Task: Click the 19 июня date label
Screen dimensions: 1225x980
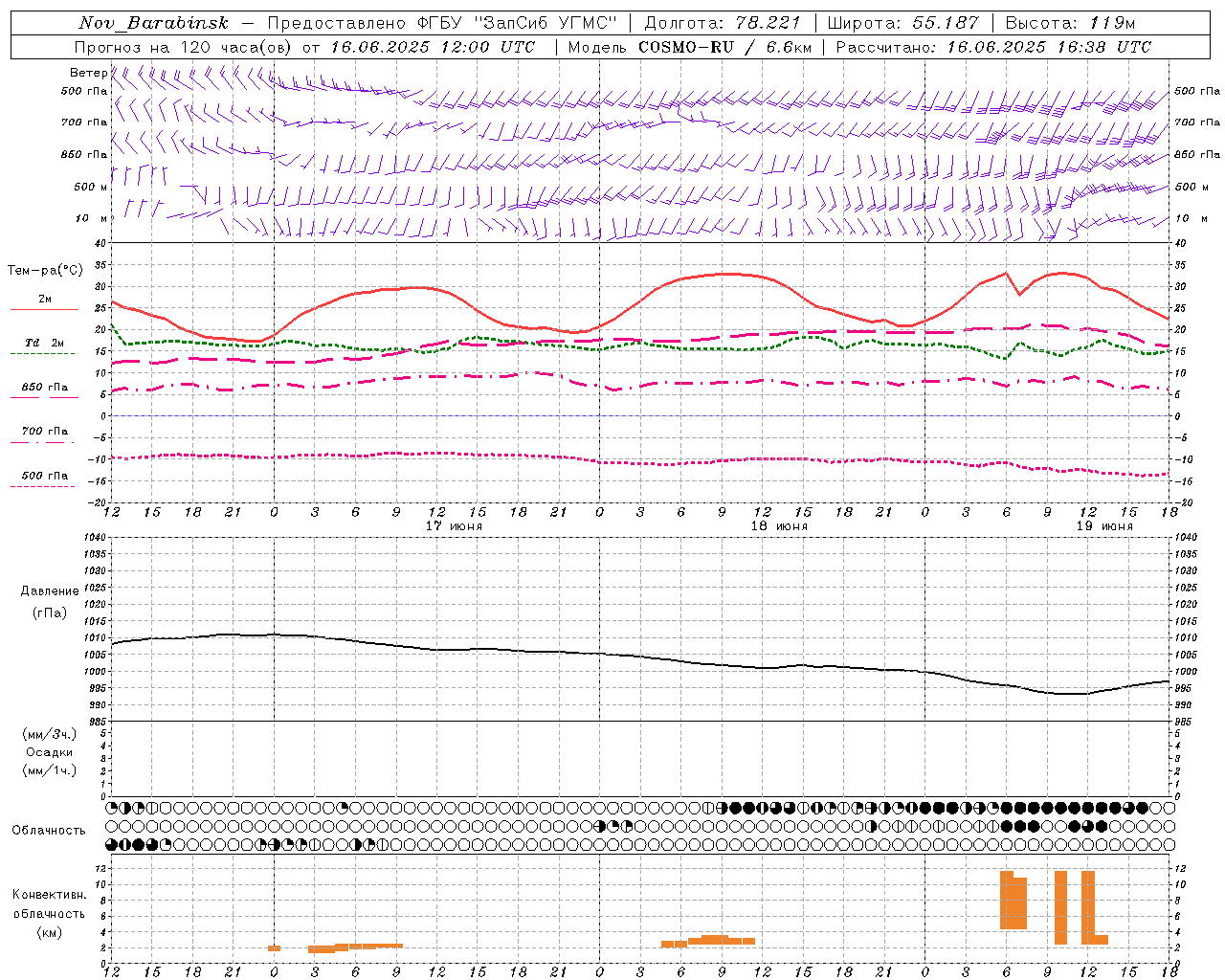Action: click(x=1104, y=526)
